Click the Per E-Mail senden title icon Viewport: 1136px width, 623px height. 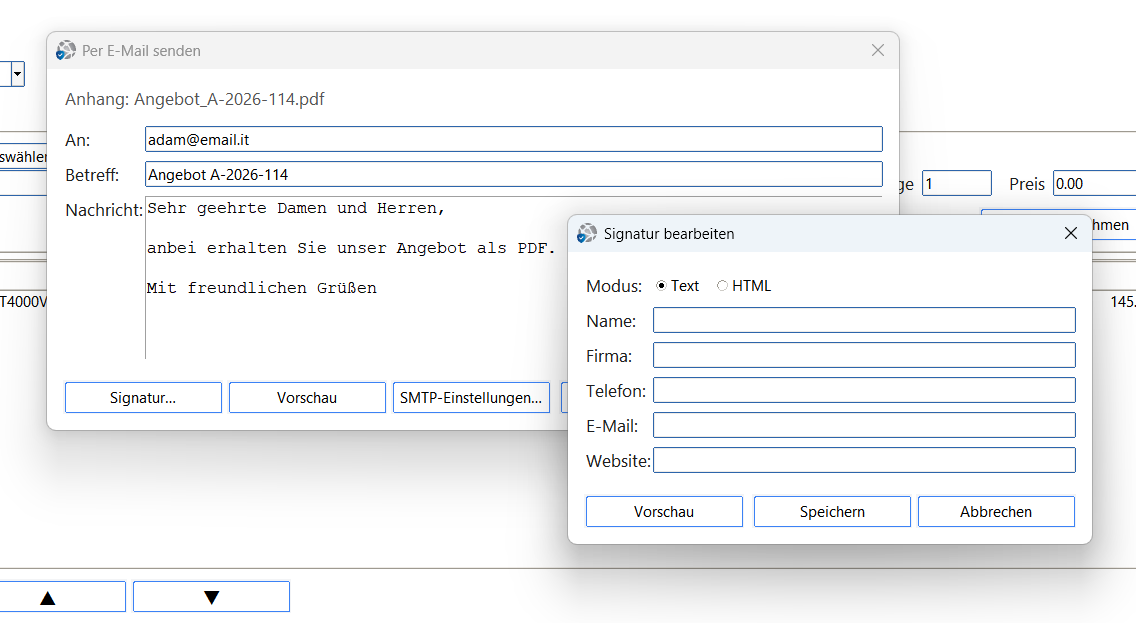(x=65, y=50)
